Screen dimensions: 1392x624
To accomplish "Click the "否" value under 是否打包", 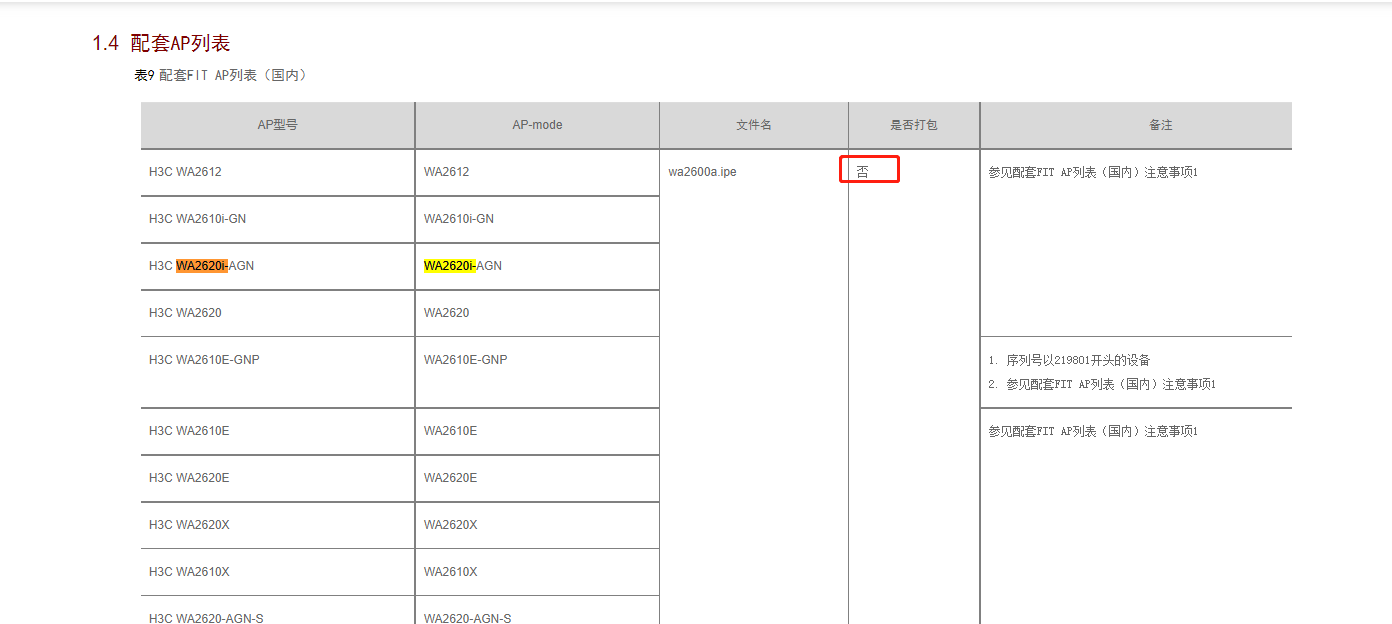I will [862, 172].
